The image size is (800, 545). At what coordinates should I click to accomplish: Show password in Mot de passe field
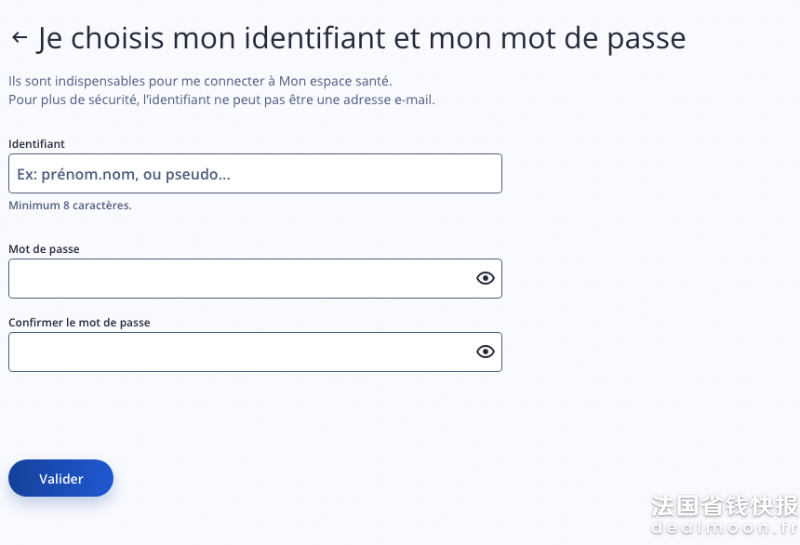(x=485, y=278)
